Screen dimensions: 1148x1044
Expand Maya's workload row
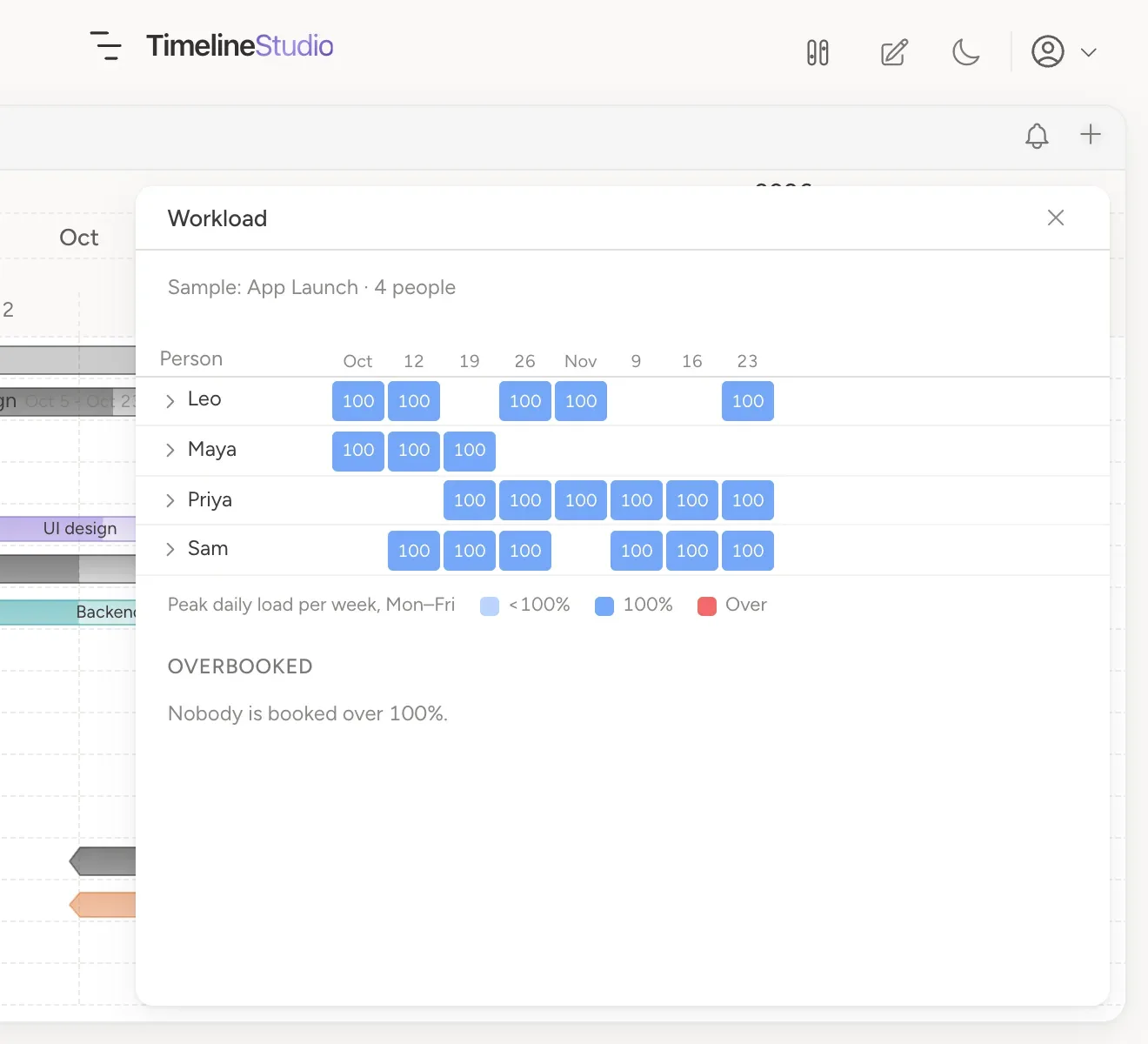[x=170, y=450]
